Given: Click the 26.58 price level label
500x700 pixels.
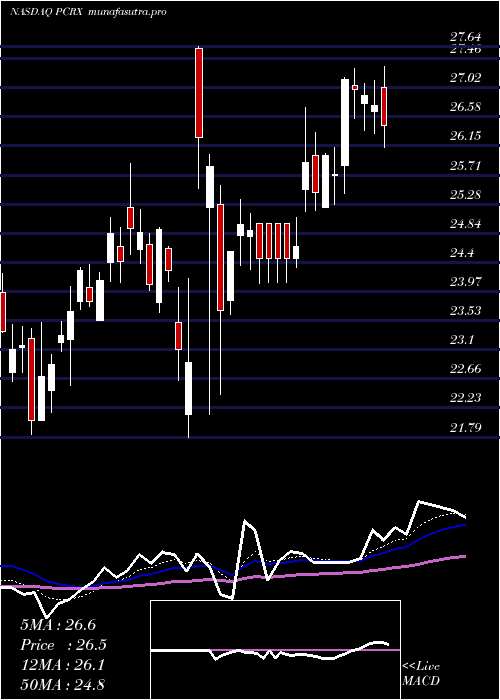Looking at the screenshot, I should coord(466,107).
